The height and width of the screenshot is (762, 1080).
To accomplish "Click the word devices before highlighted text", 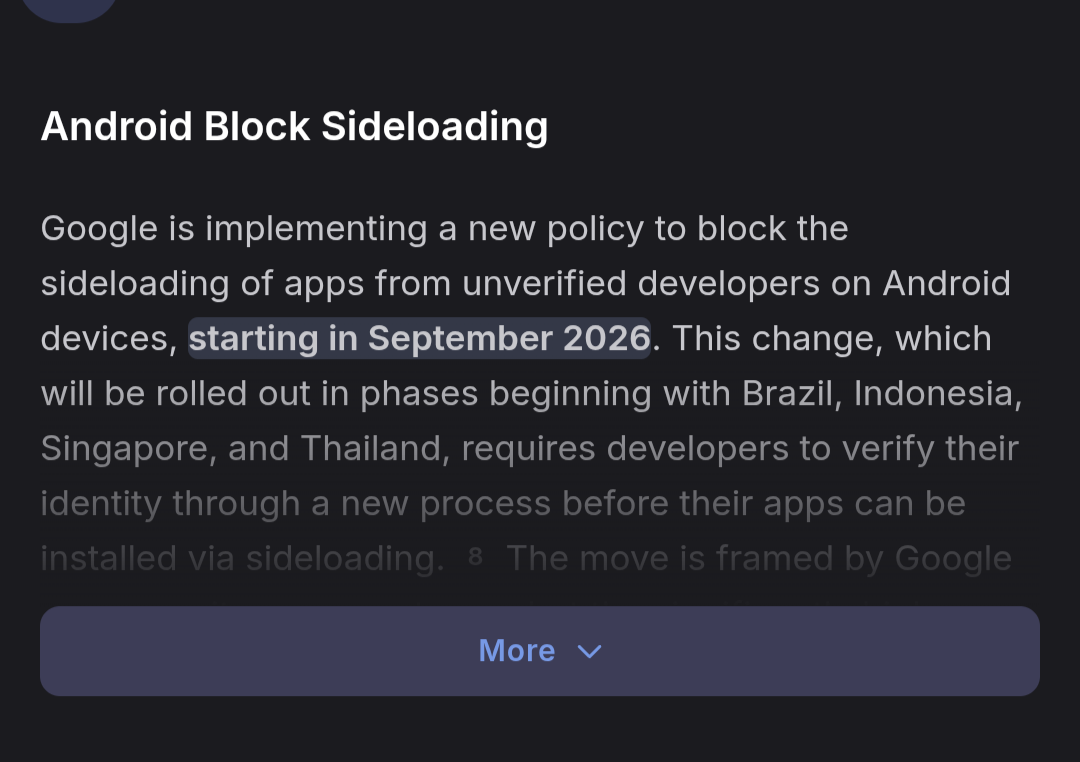I will click(x=108, y=338).
